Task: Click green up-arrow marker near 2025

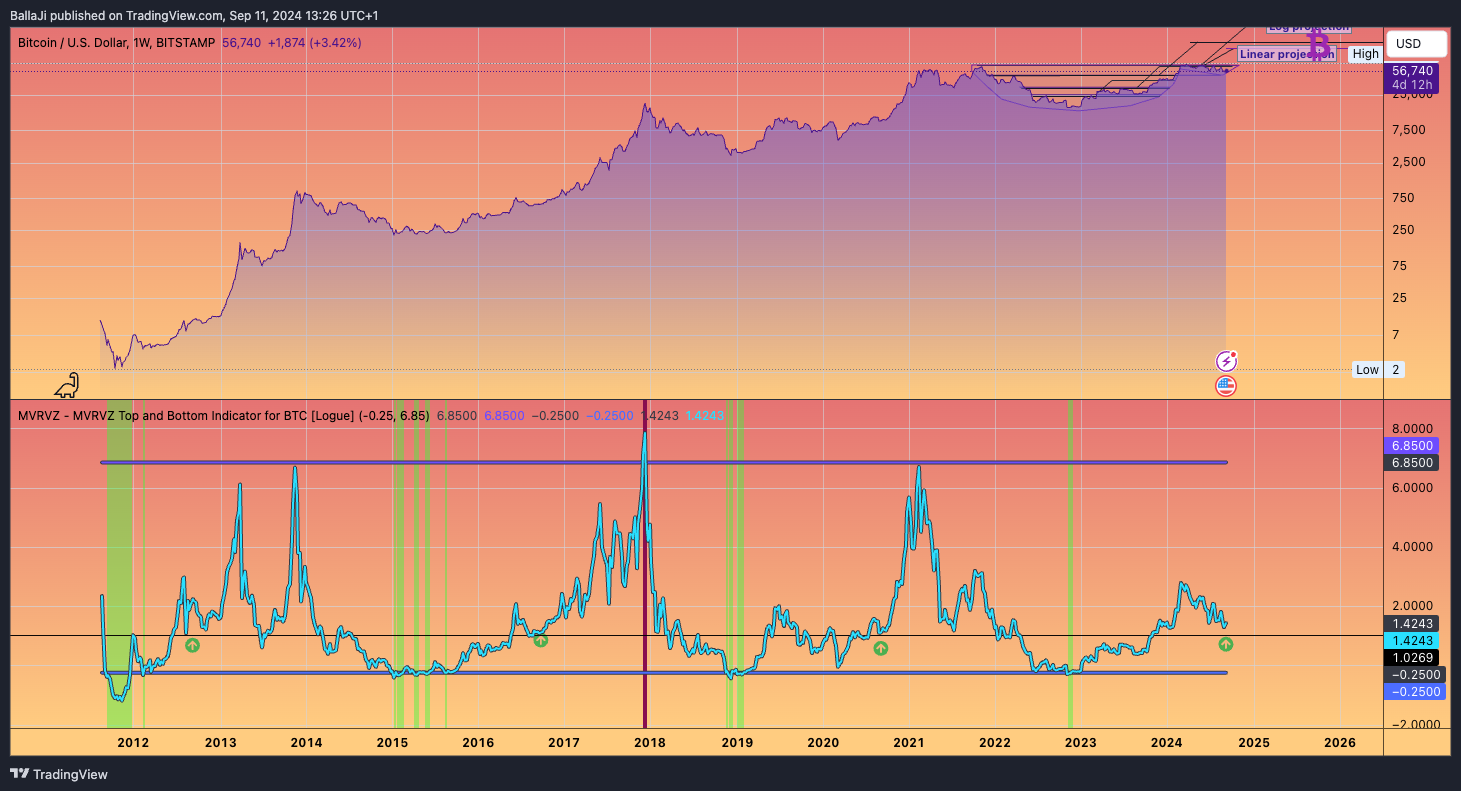Action: click(x=1226, y=644)
